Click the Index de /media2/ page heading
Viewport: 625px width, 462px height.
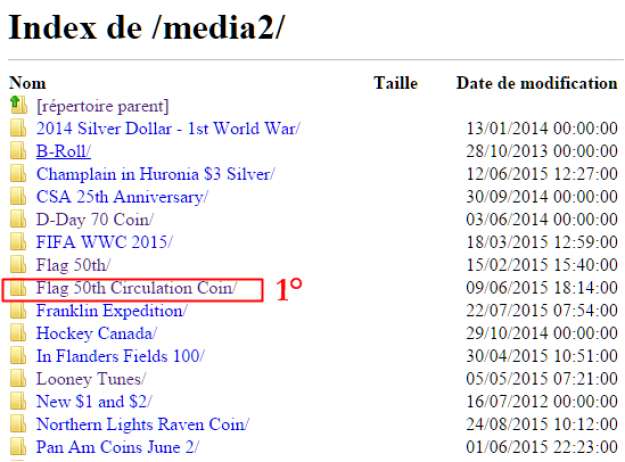coord(147,27)
